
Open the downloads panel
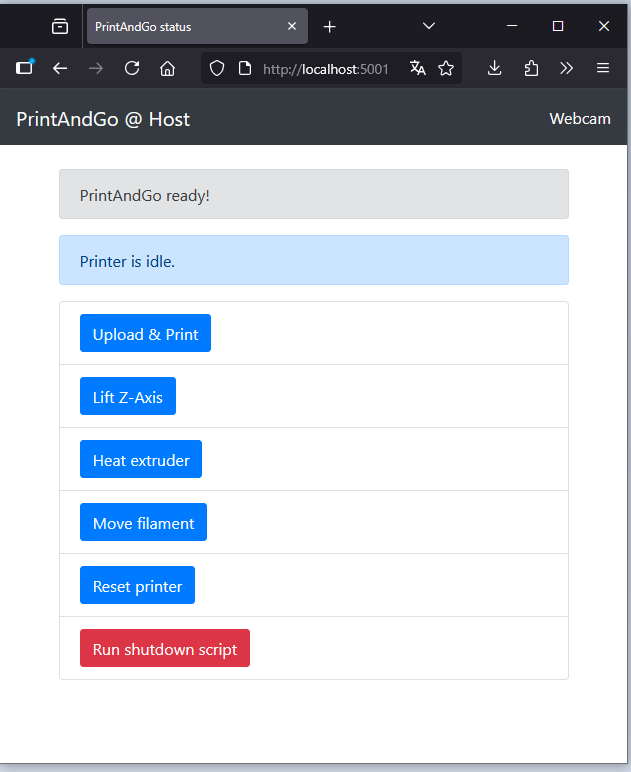point(495,68)
